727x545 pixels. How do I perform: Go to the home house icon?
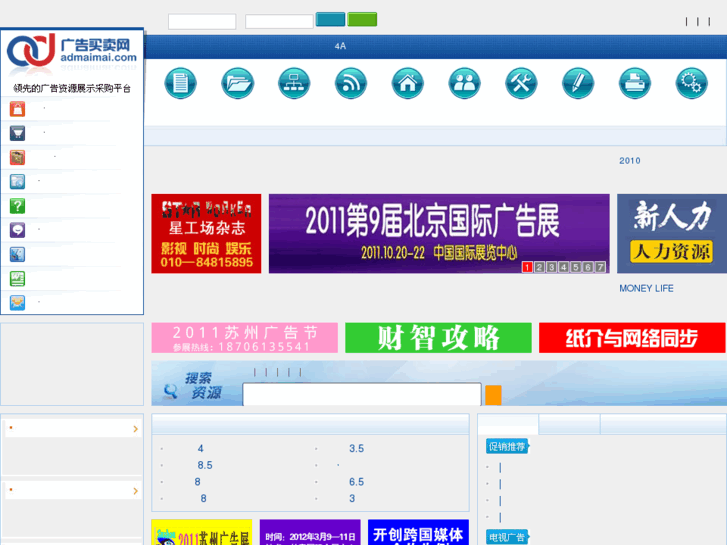(x=408, y=83)
